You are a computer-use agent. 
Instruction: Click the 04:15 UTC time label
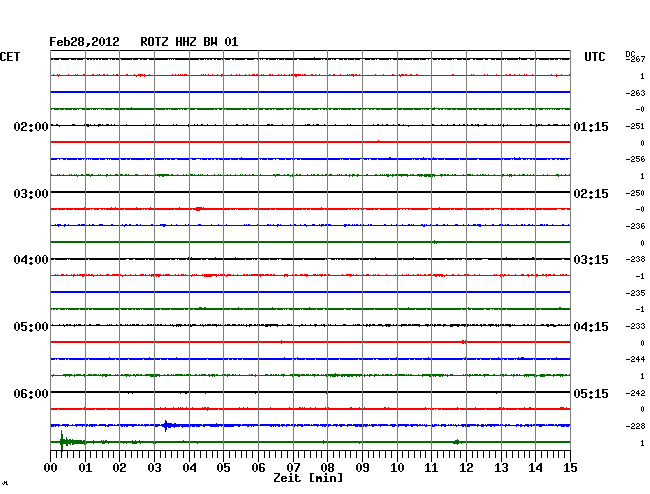tap(591, 327)
